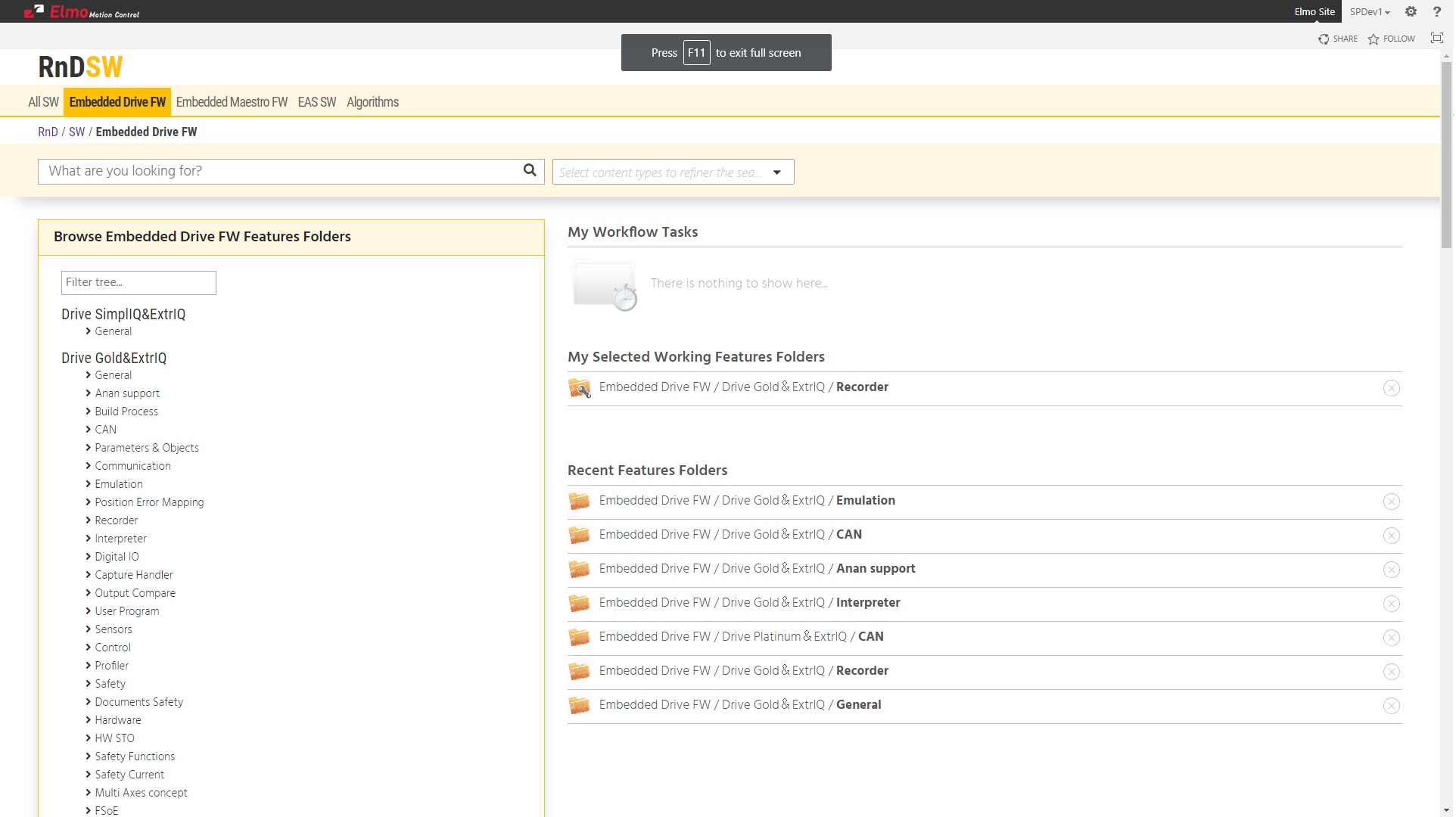
Task: Remove Emulation from Recent Features Folders
Action: (1391, 502)
